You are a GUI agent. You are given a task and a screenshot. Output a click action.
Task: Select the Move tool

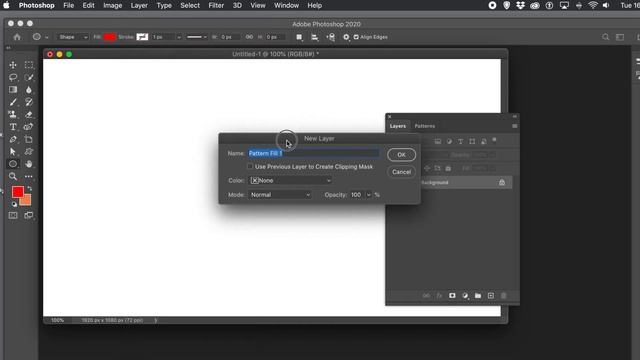[x=13, y=65]
